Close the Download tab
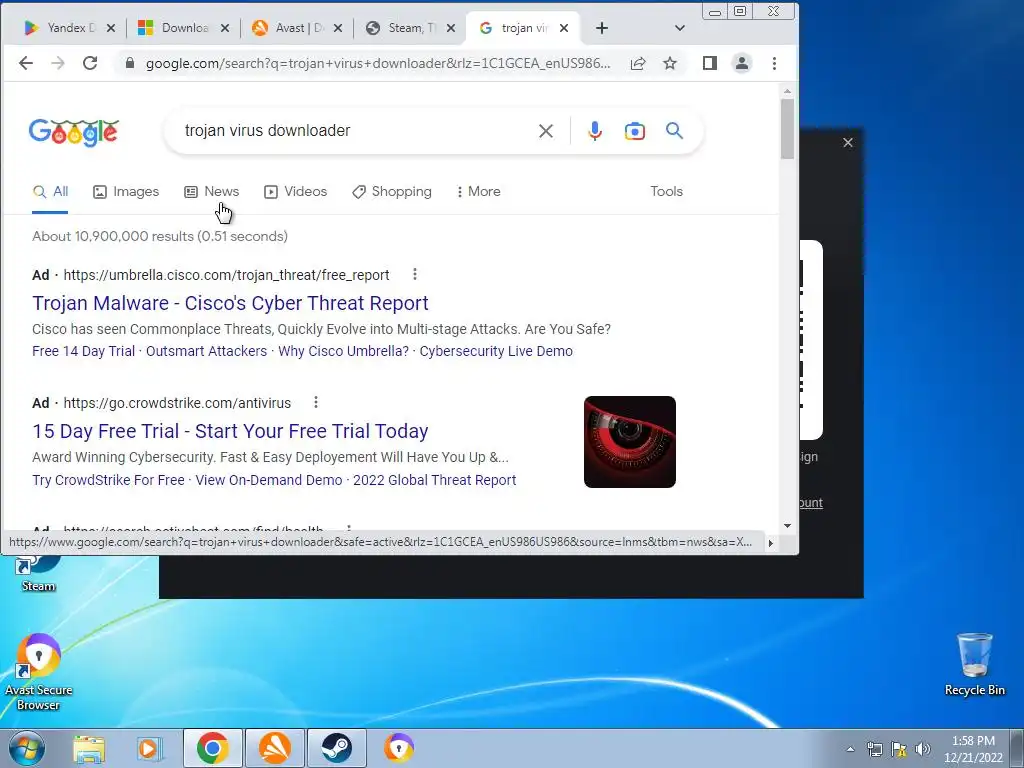The width and height of the screenshot is (1024, 768). 225,28
